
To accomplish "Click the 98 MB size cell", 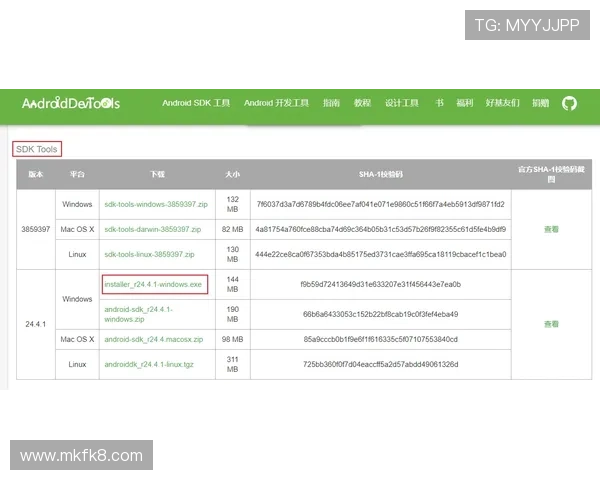I will click(233, 340).
